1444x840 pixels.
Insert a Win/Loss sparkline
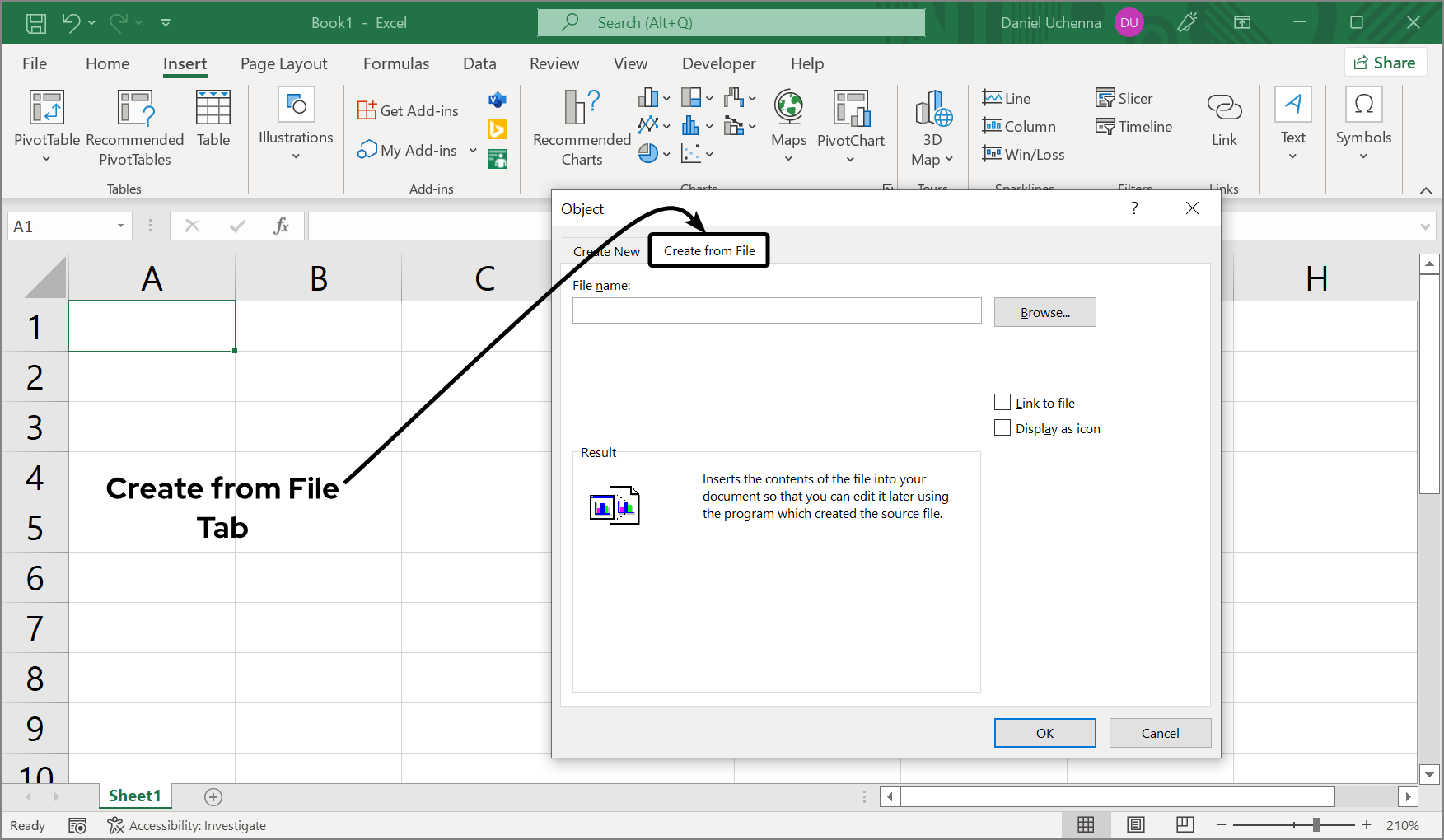pos(1024,154)
